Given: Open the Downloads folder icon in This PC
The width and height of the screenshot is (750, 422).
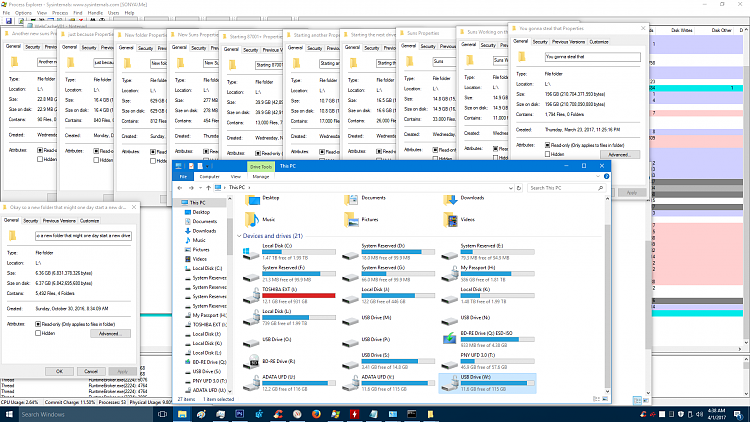Looking at the screenshot, I should click(x=450, y=200).
